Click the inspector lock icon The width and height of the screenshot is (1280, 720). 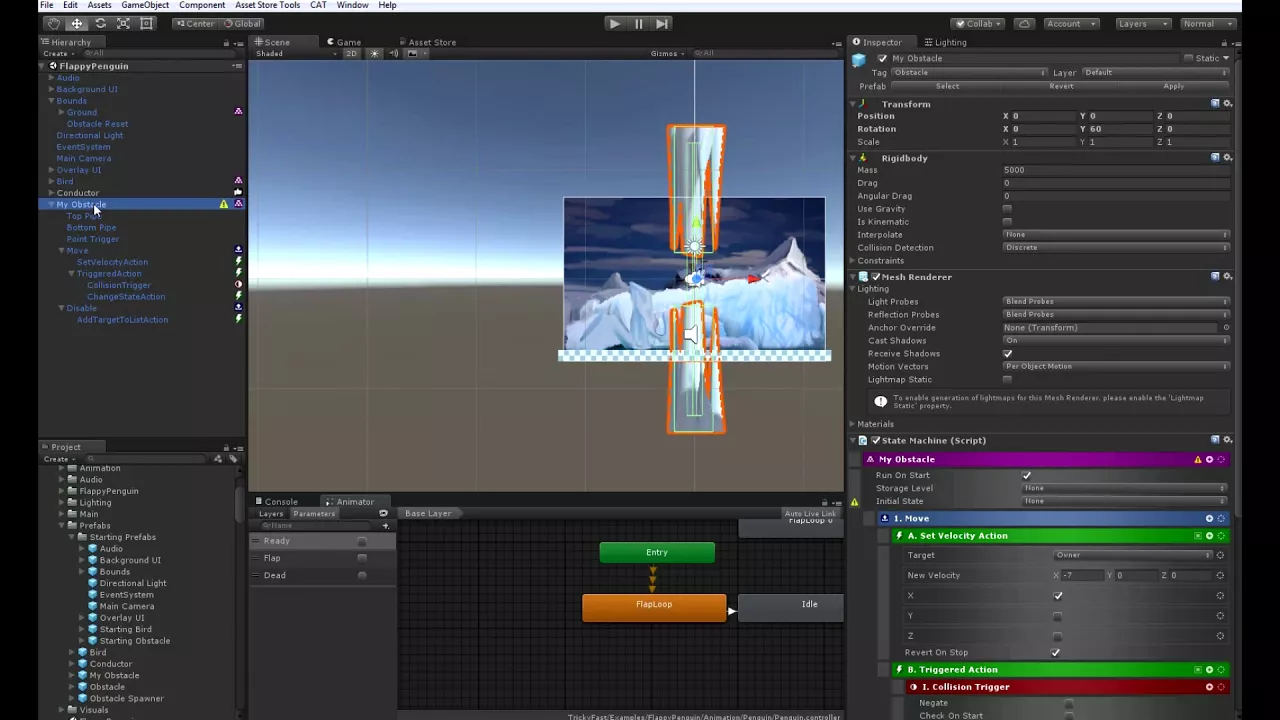[1224, 43]
